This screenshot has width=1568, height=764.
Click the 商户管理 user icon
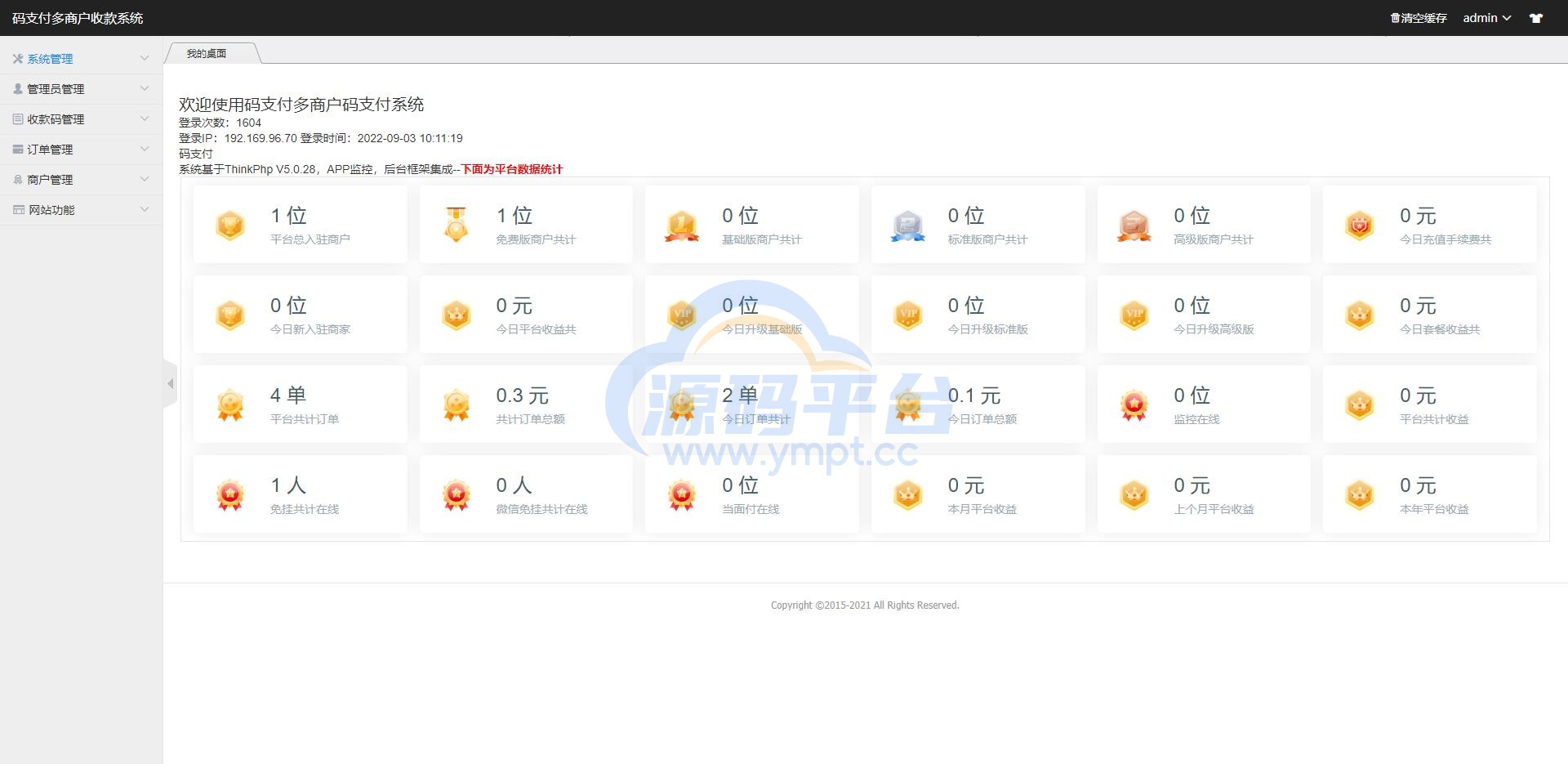pyautogui.click(x=18, y=180)
